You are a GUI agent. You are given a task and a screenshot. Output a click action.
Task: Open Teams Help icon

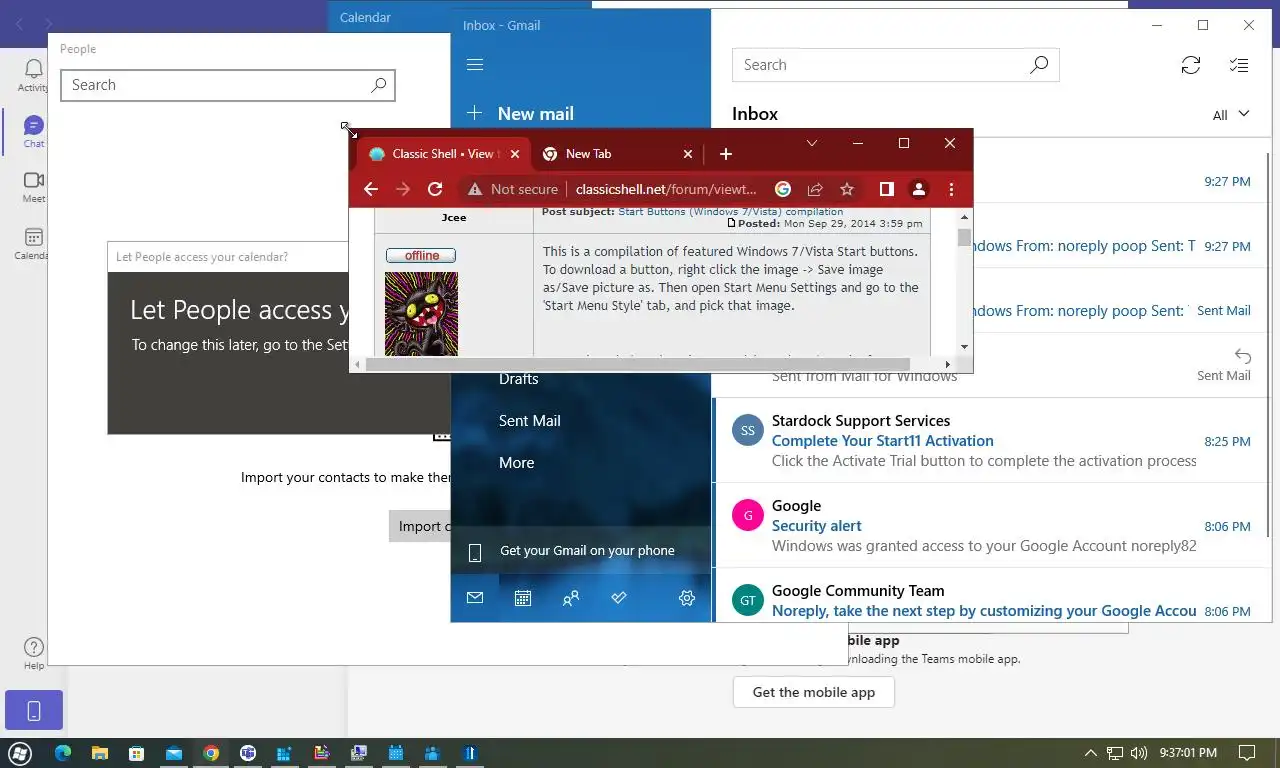[33, 654]
